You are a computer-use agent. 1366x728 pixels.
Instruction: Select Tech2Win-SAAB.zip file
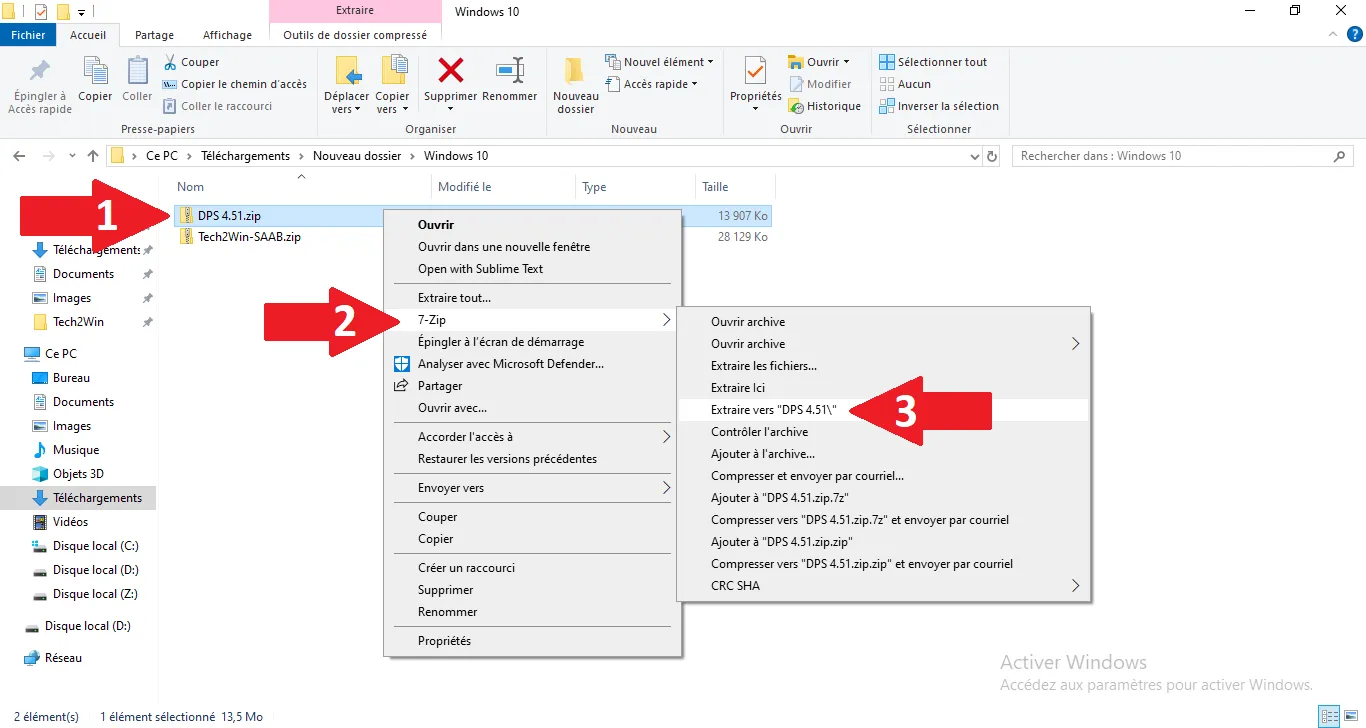249,237
